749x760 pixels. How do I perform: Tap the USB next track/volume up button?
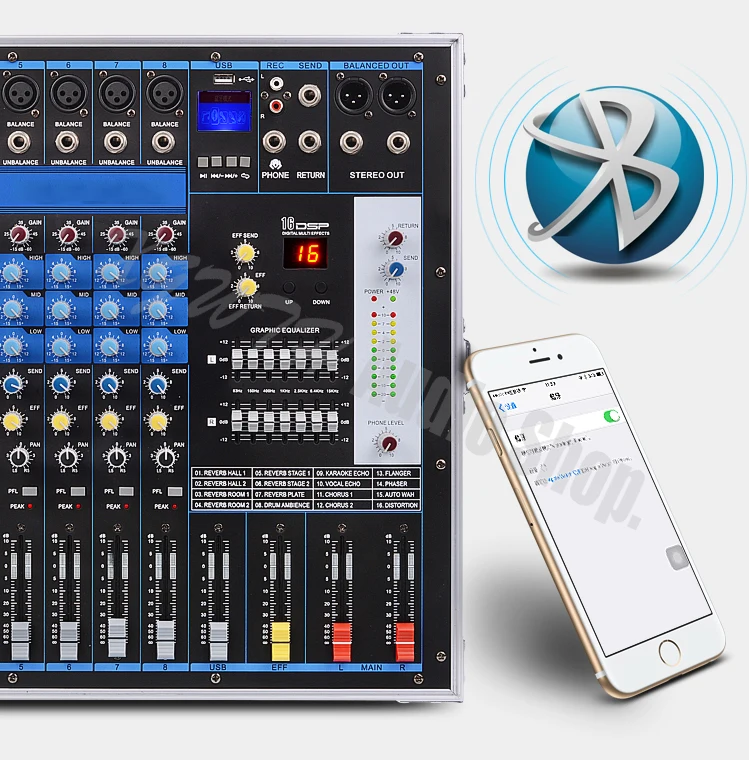231,161
